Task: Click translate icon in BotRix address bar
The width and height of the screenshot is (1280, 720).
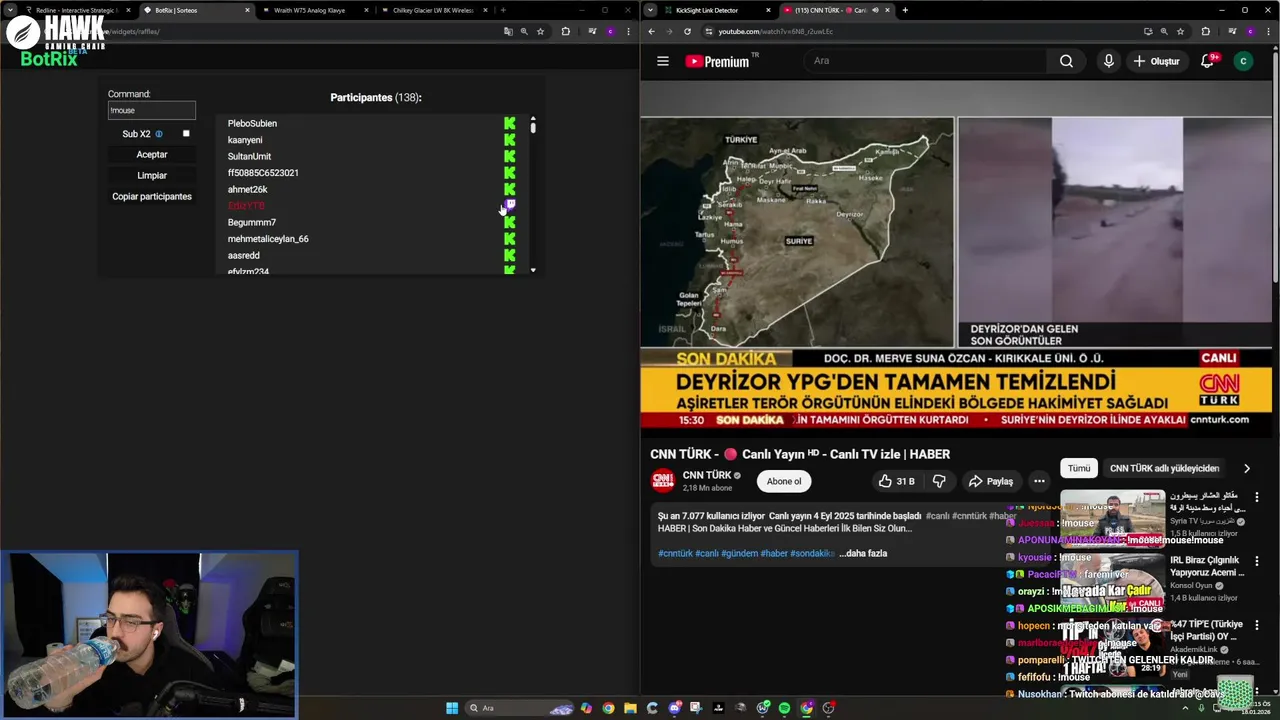Action: [508, 31]
